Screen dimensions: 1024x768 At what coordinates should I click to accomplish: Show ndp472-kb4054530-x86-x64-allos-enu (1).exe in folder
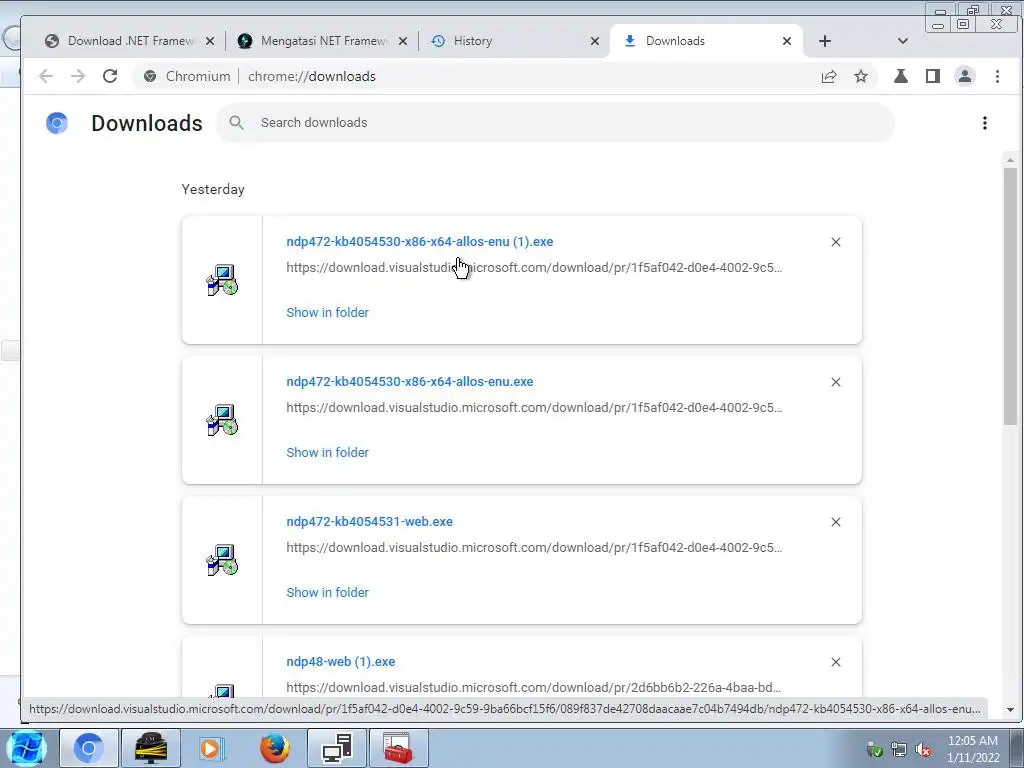(327, 313)
